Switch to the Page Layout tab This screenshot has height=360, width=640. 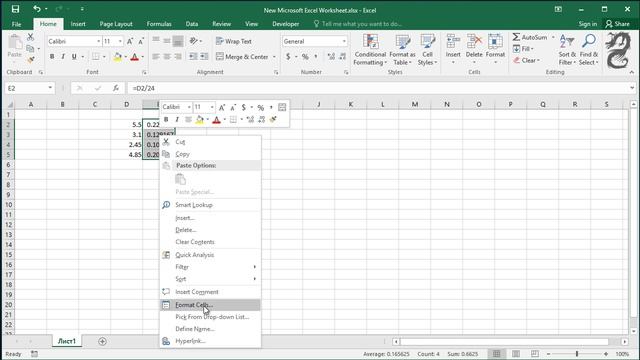tap(116, 24)
